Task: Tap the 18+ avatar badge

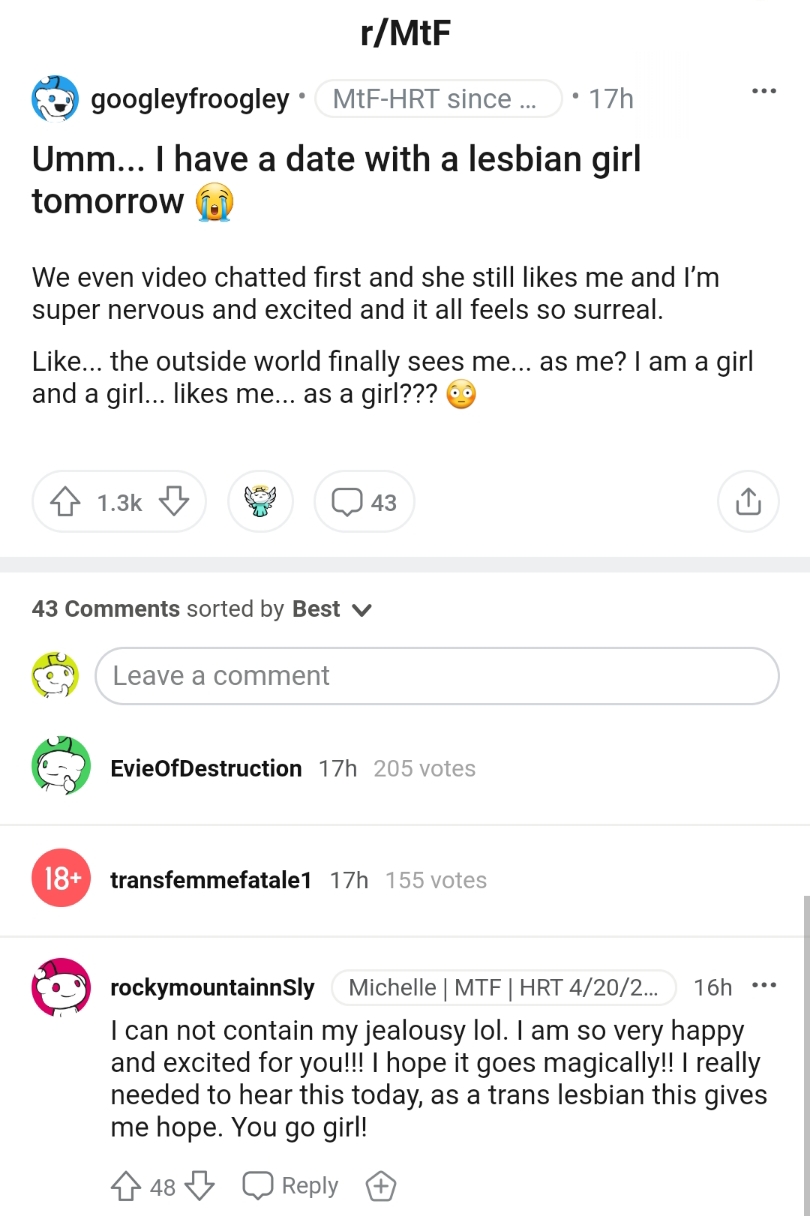Action: [61, 879]
